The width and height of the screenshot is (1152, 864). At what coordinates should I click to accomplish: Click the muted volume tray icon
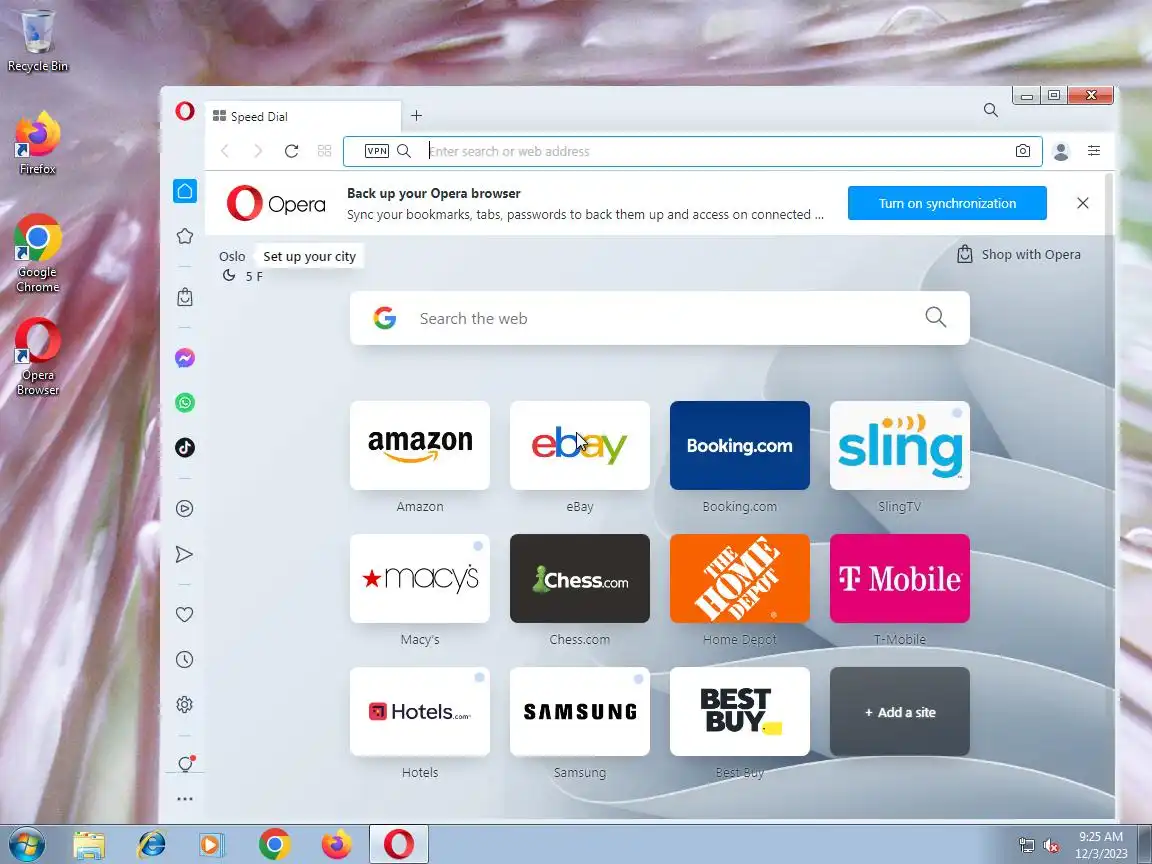pyautogui.click(x=1051, y=846)
